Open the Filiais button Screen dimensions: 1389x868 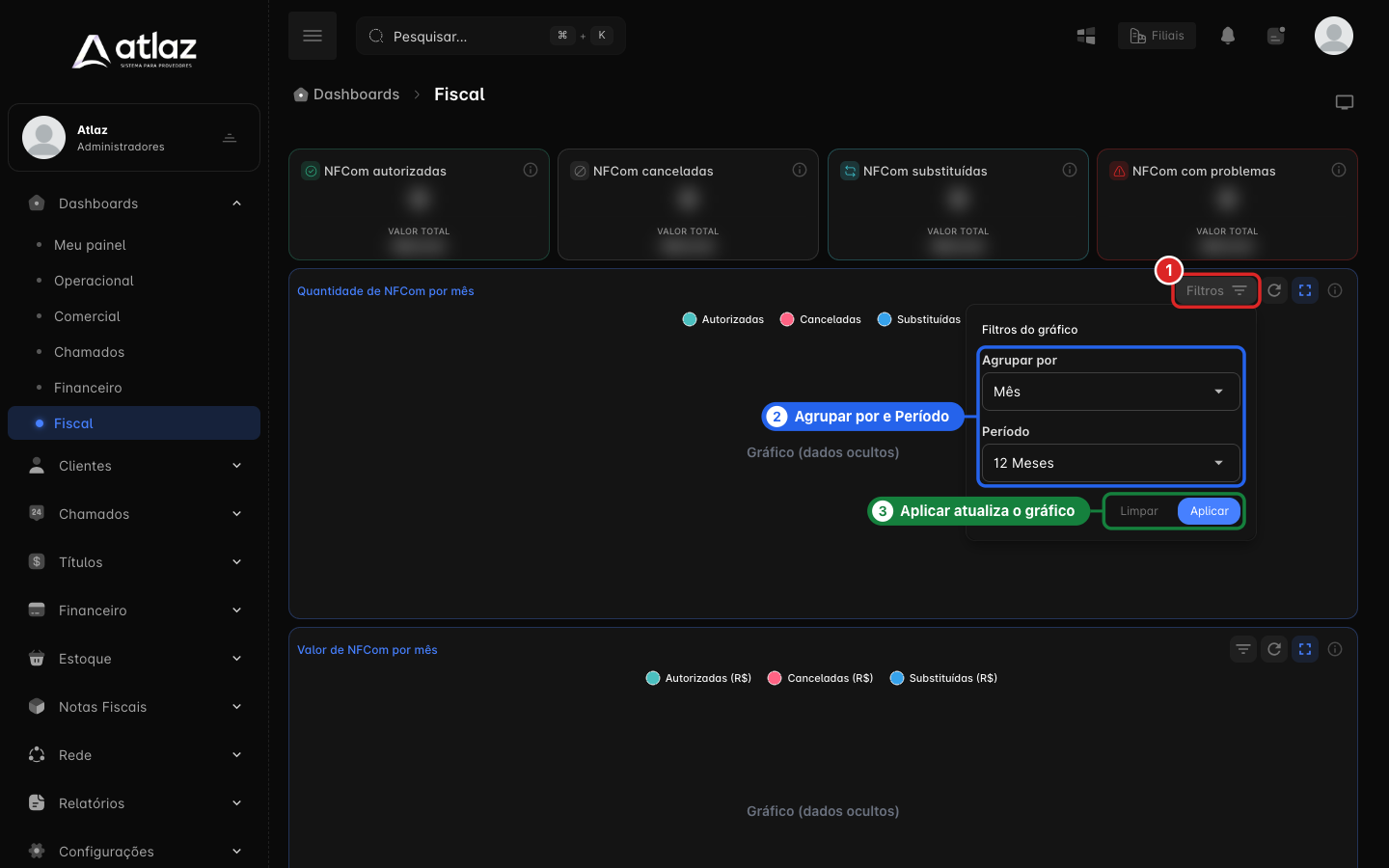(x=1157, y=36)
